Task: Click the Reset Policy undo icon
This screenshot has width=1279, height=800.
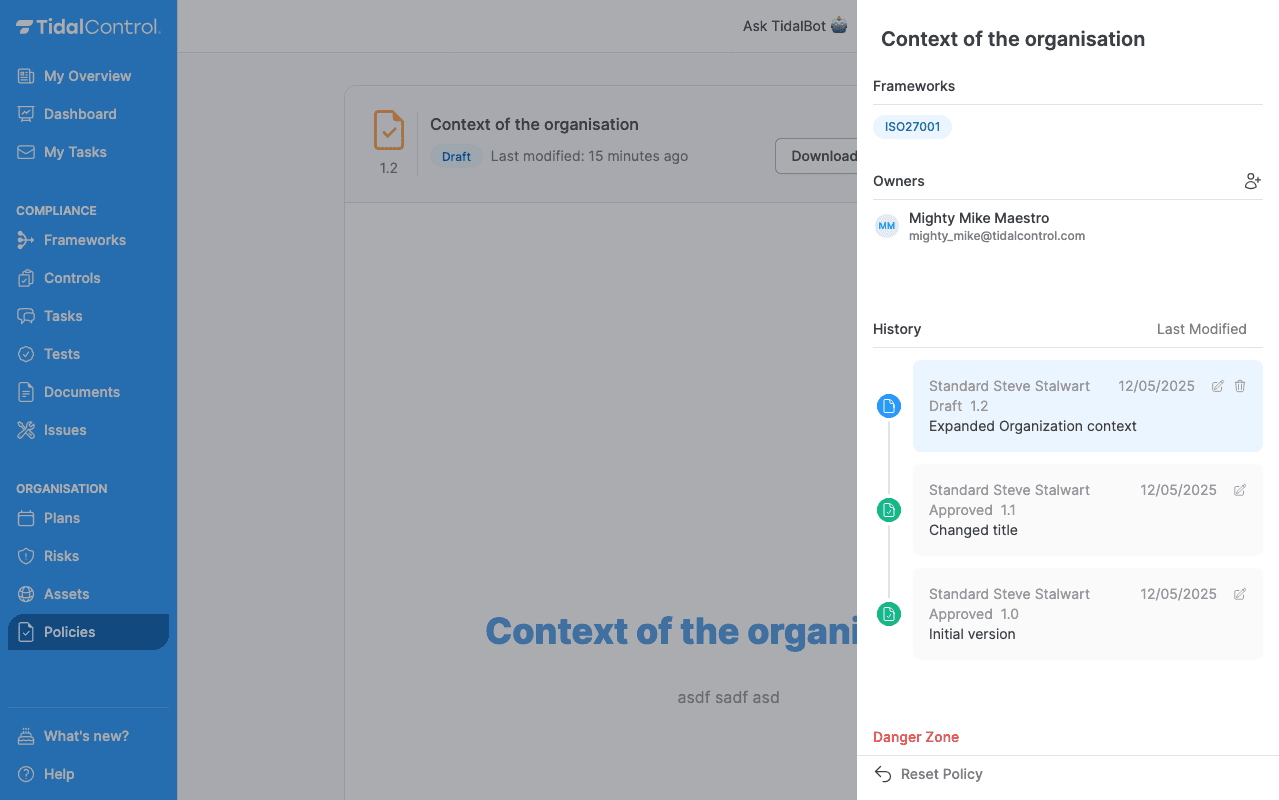Action: click(x=883, y=774)
